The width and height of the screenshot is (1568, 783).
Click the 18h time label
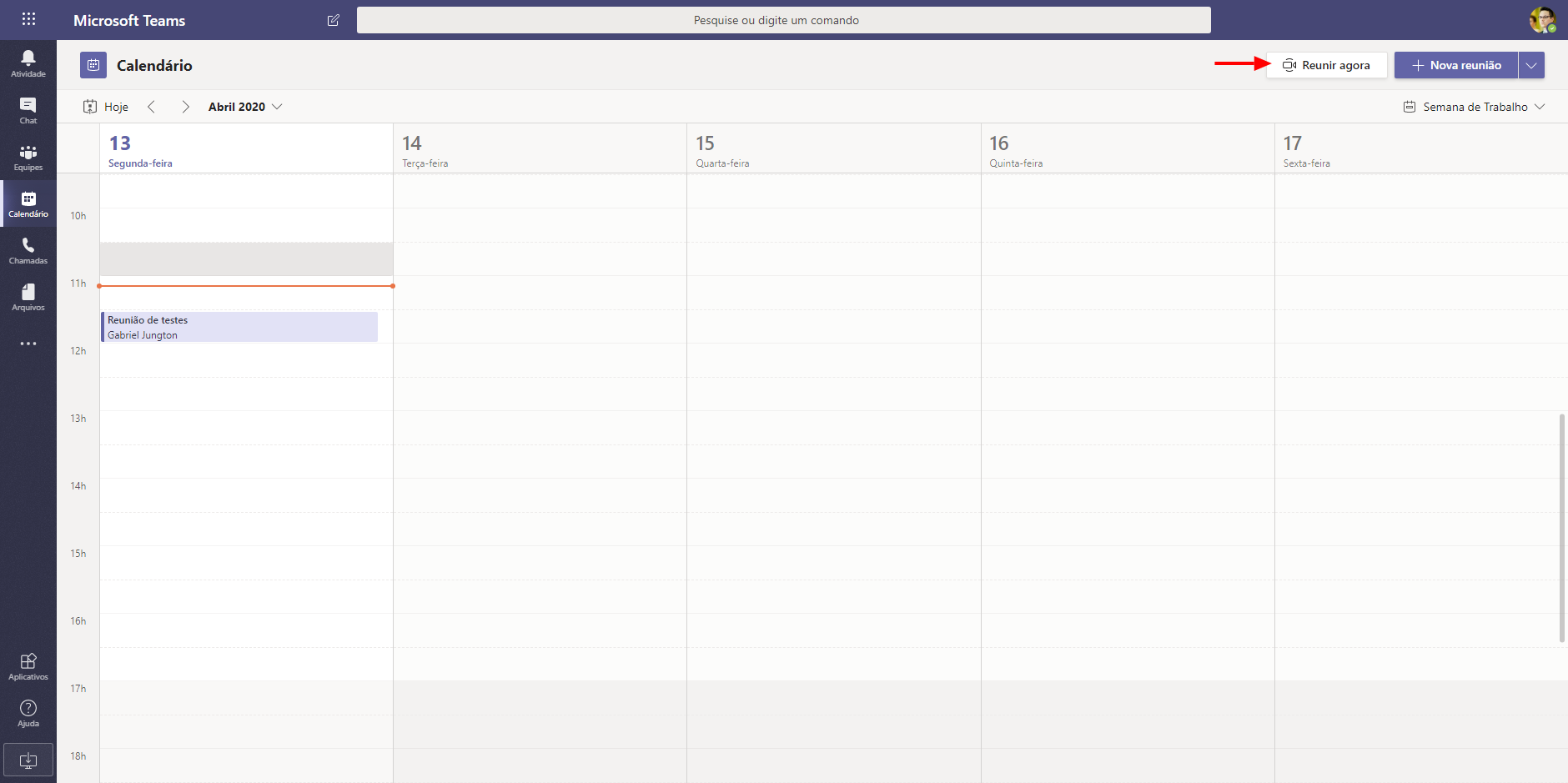pos(78,756)
